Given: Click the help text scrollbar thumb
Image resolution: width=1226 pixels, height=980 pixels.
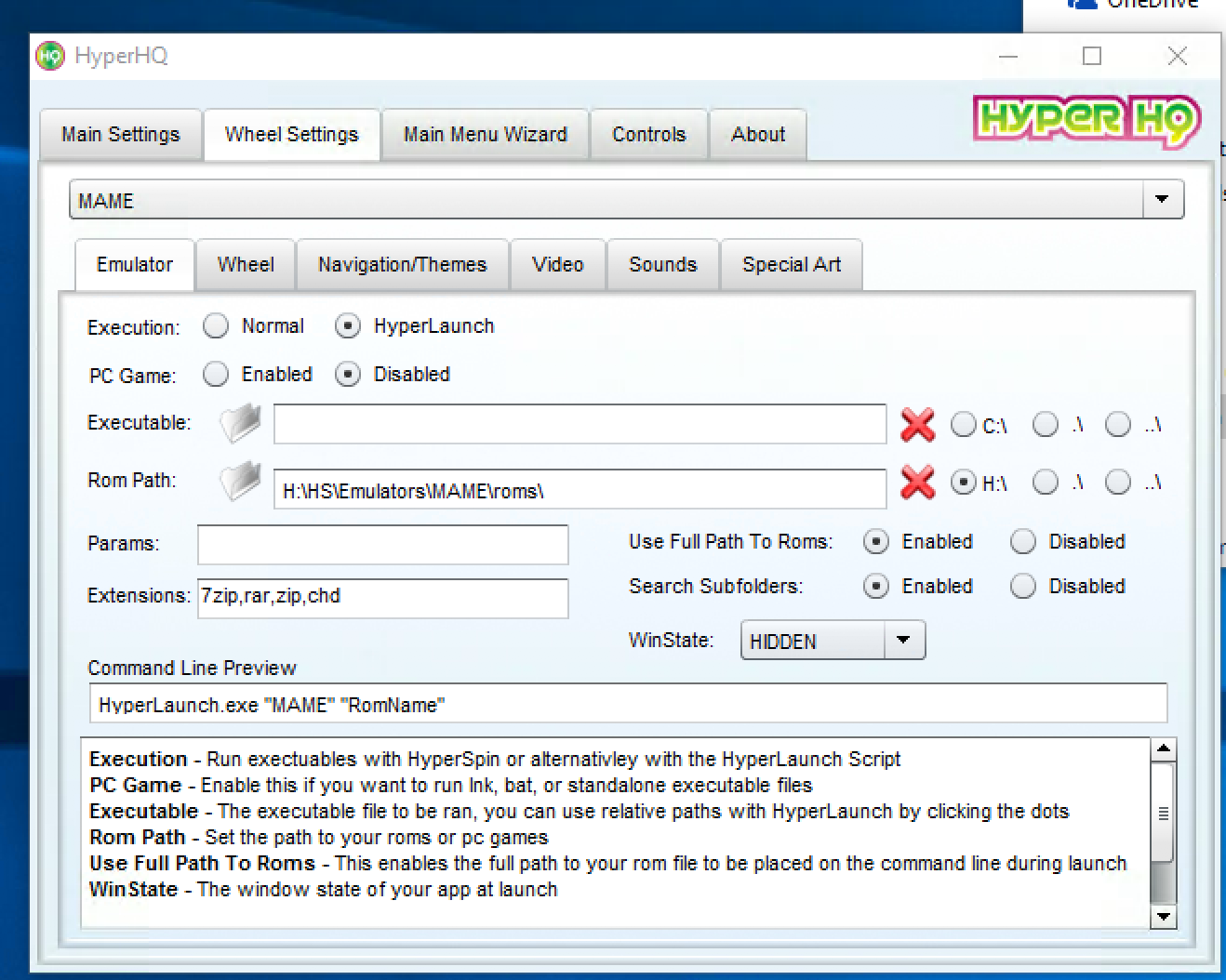Looking at the screenshot, I should tap(1164, 814).
